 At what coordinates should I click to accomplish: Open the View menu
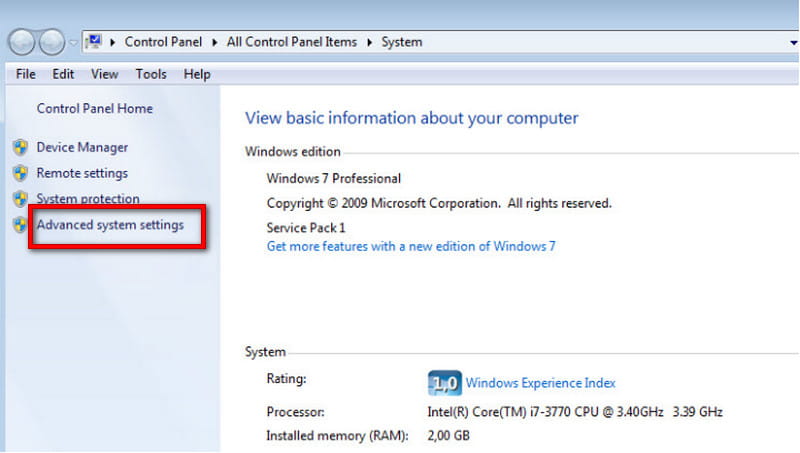104,74
